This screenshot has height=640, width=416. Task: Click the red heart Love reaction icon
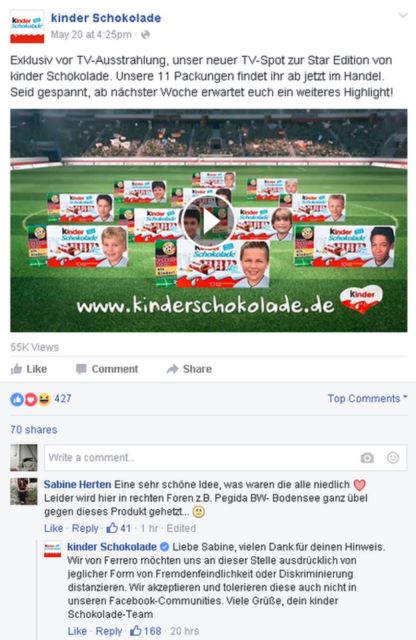(31, 399)
